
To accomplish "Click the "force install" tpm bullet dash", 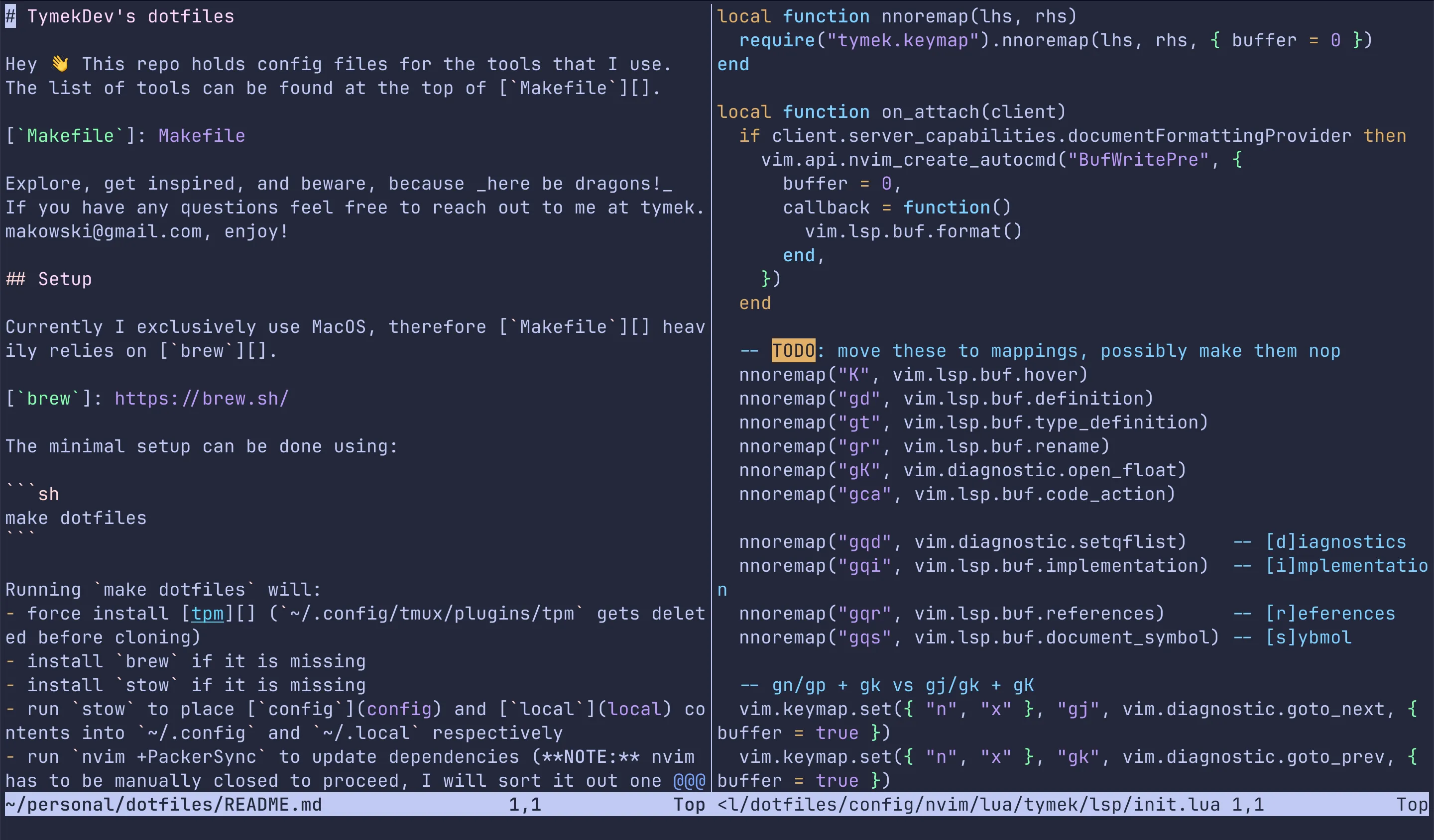I will (10, 613).
